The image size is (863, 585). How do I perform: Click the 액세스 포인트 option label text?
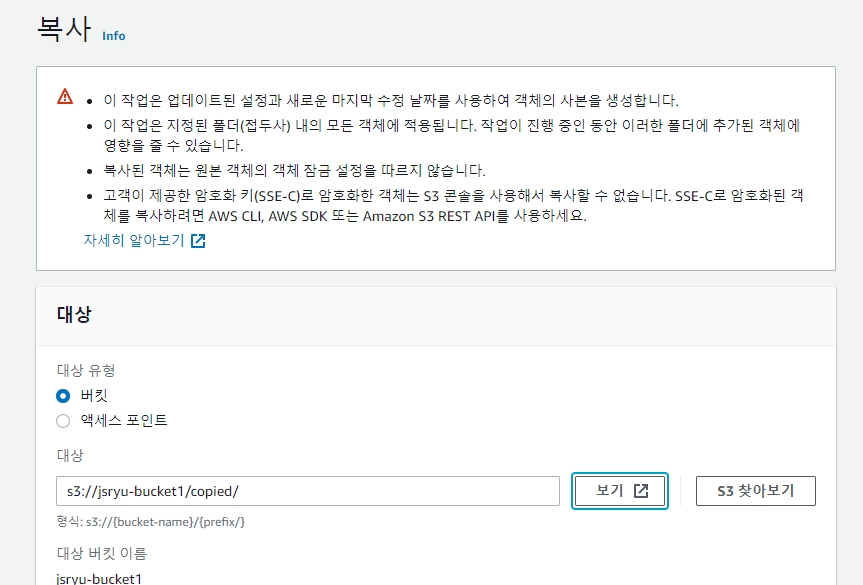click(124, 421)
